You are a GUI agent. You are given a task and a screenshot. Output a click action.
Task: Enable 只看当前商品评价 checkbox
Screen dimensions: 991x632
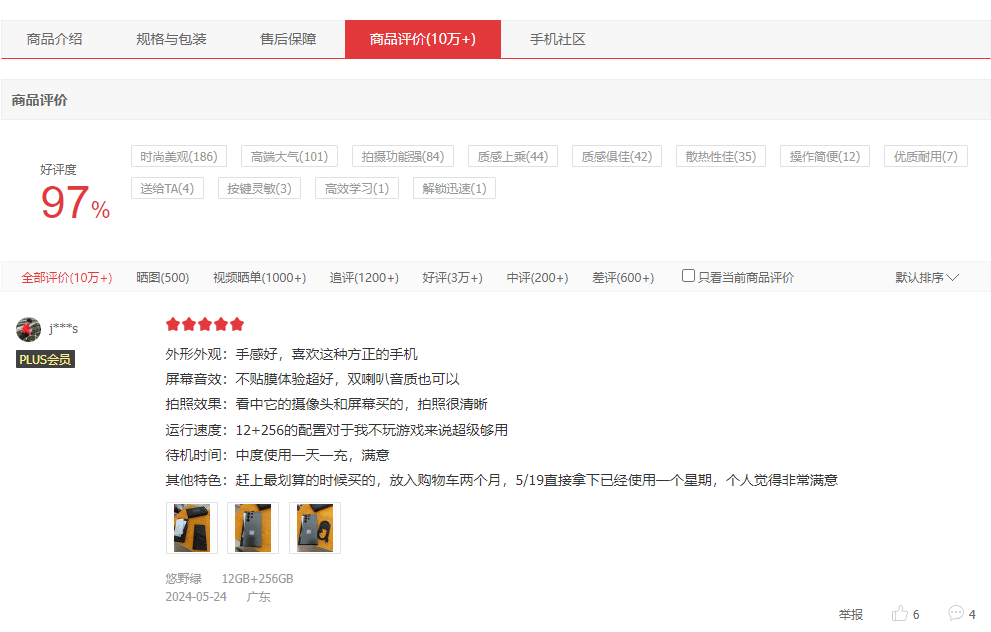tap(688, 276)
